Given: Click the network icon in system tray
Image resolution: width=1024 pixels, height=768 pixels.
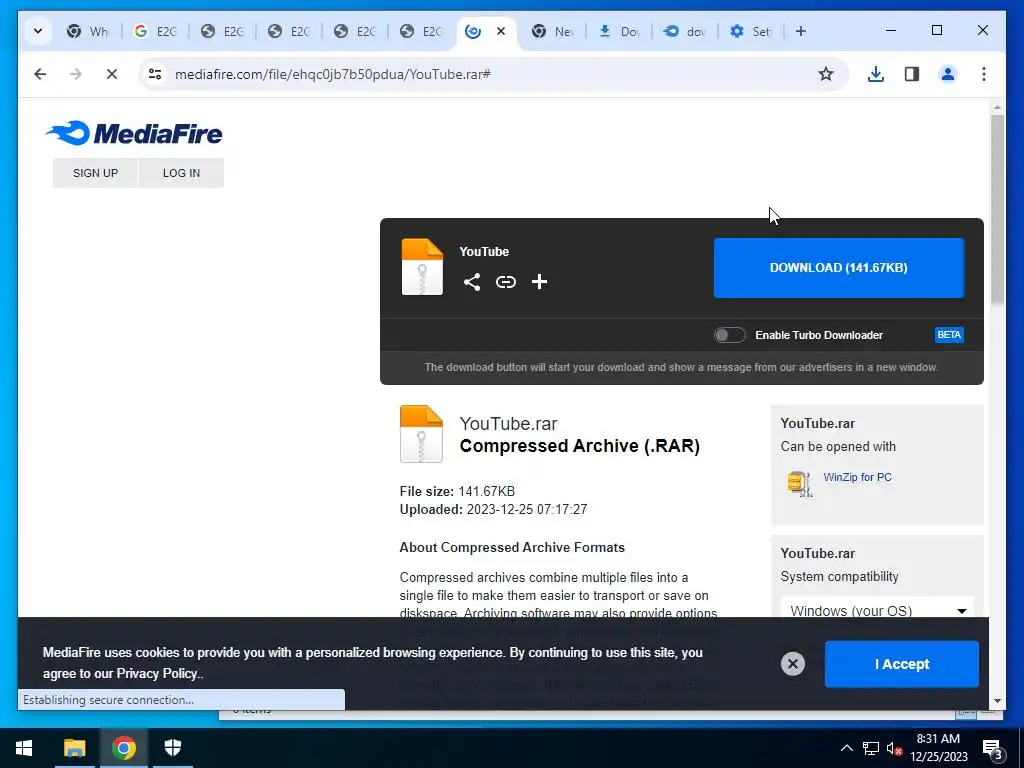Looking at the screenshot, I should (x=871, y=748).
